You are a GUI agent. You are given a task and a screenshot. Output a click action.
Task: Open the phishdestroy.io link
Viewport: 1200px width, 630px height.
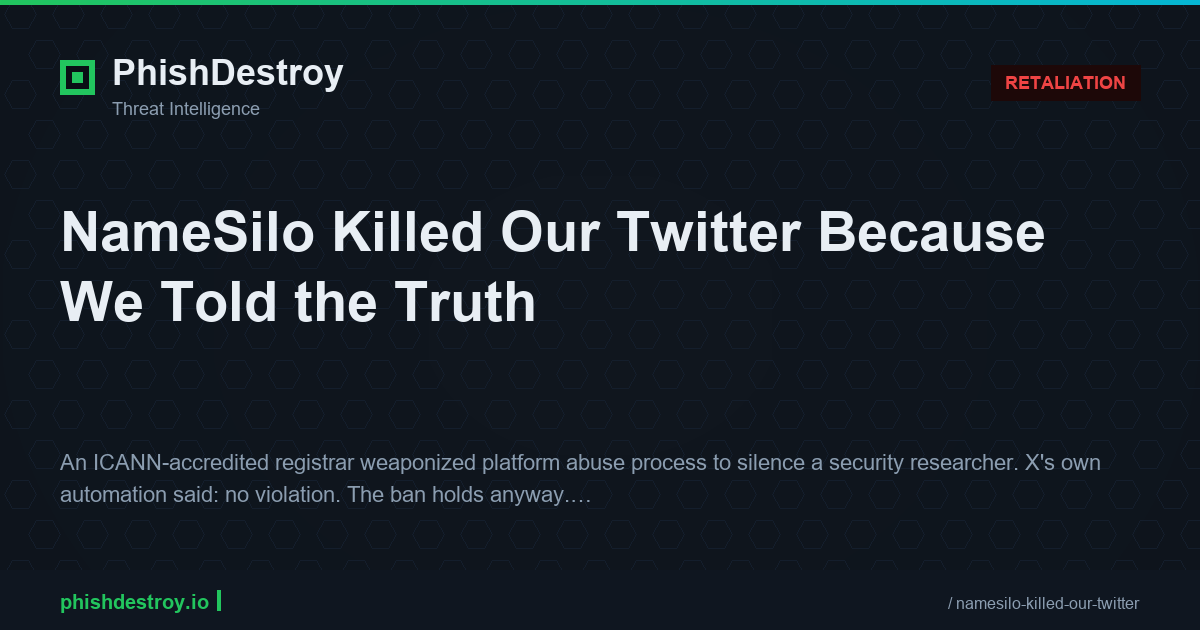(x=134, y=602)
